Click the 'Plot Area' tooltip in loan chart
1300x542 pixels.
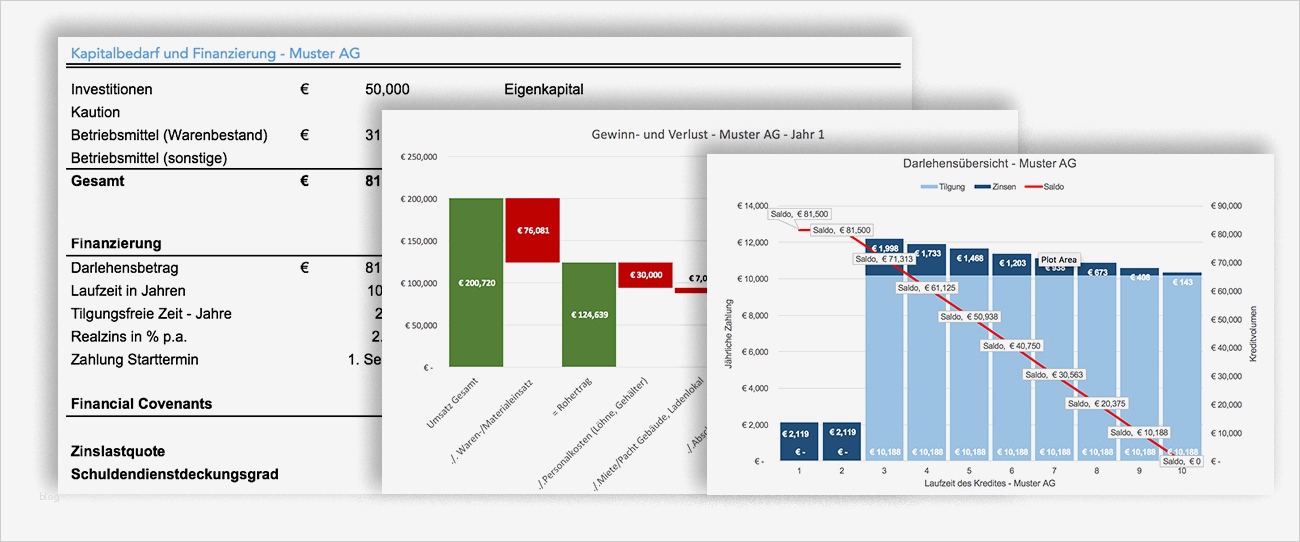(x=1059, y=260)
